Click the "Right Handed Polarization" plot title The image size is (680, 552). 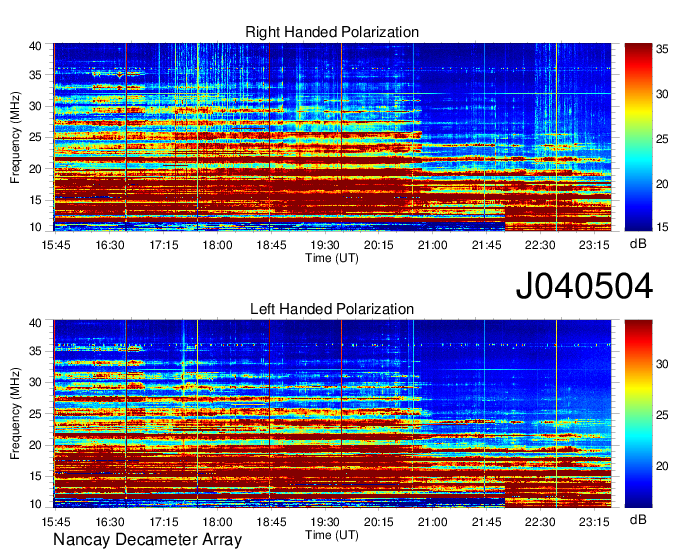[332, 32]
